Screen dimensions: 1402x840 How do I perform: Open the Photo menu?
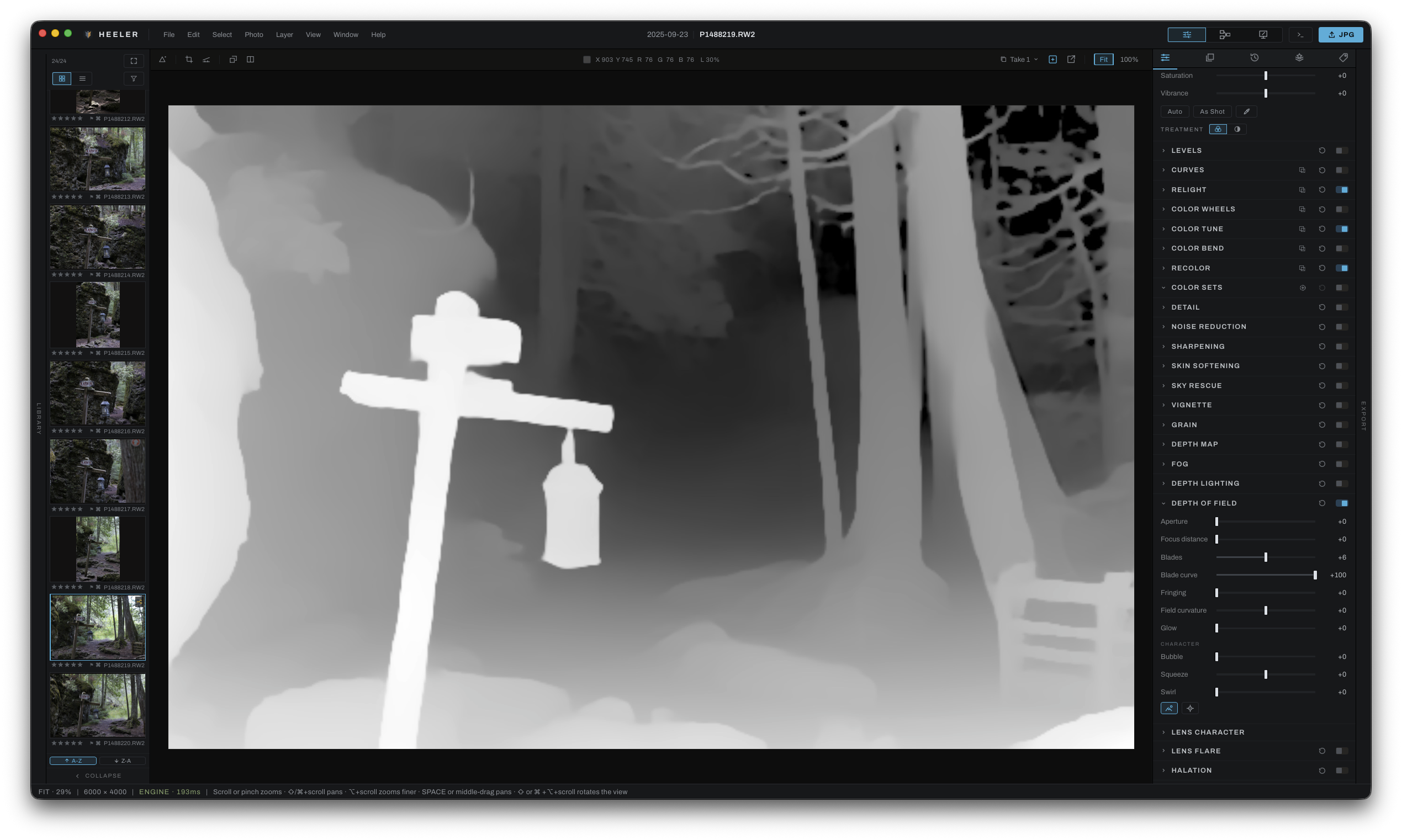(x=253, y=35)
